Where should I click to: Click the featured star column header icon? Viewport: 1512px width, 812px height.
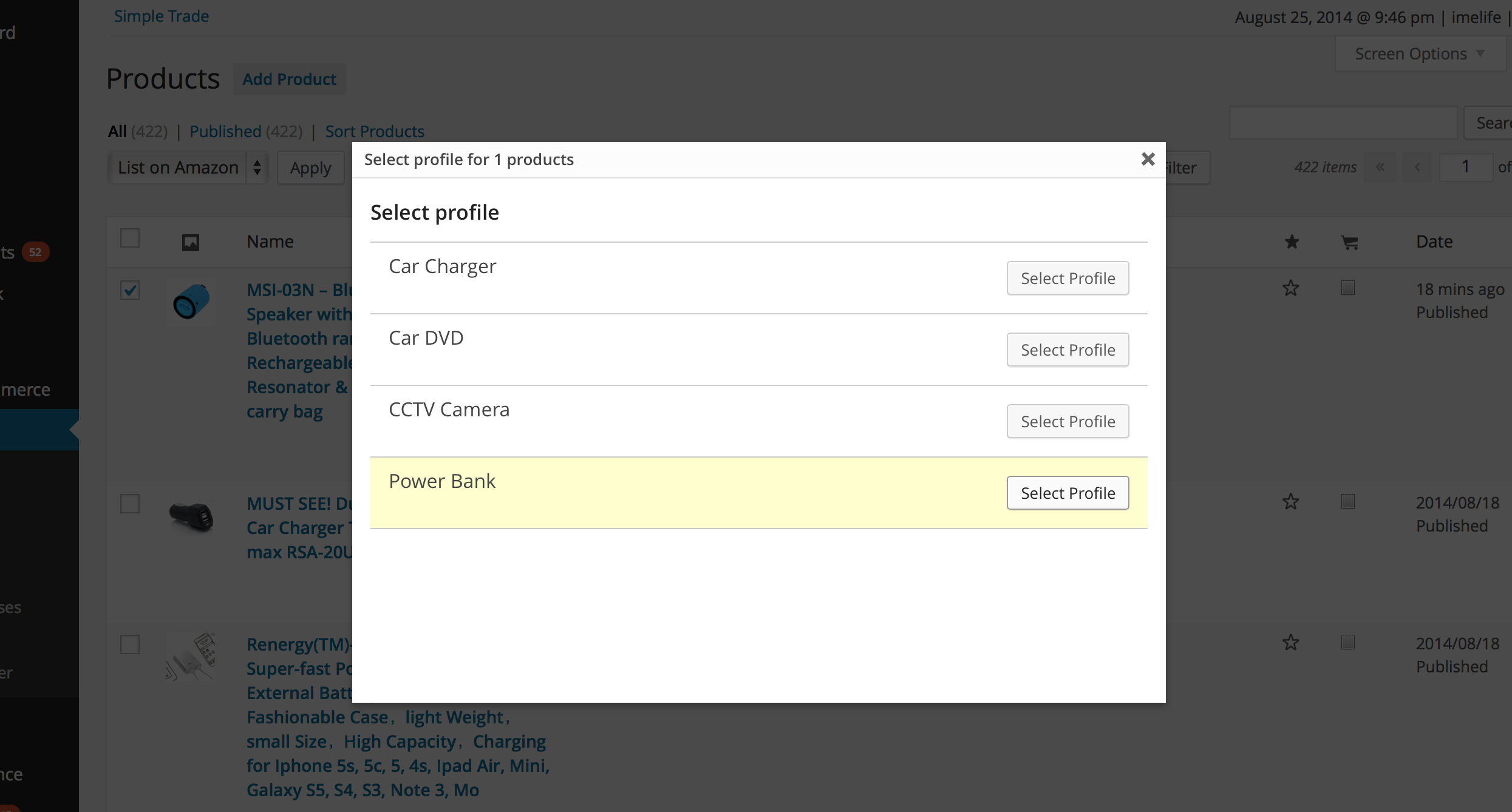coord(1292,242)
